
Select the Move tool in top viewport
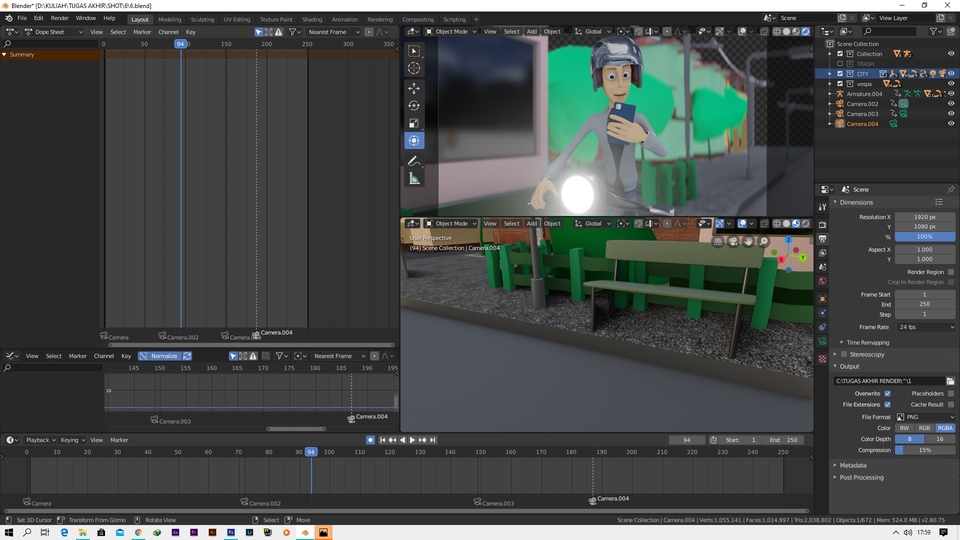[x=414, y=88]
